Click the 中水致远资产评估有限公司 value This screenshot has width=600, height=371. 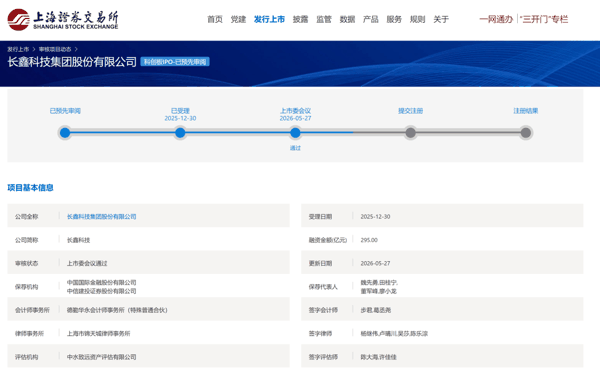tap(101, 357)
